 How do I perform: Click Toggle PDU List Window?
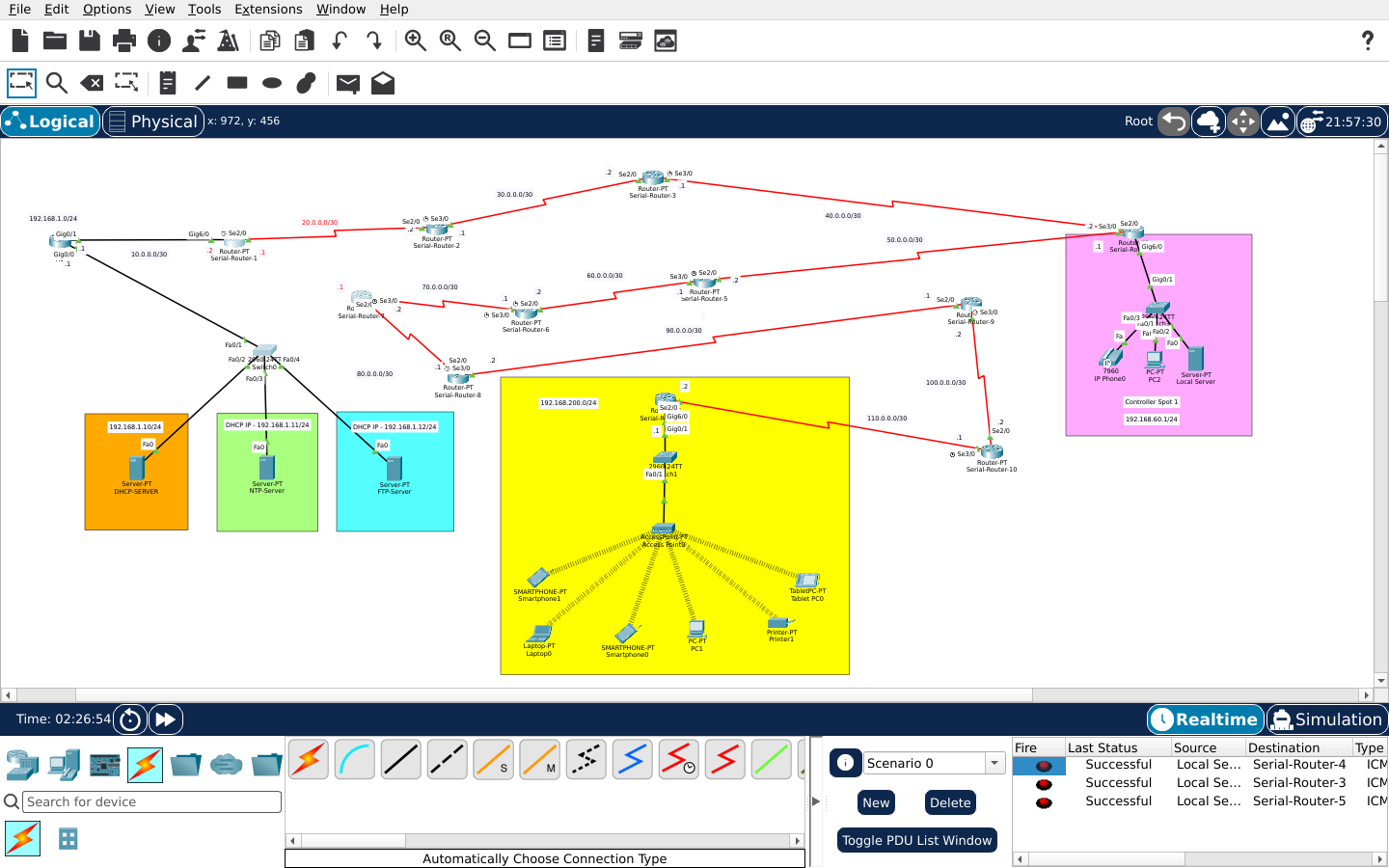916,840
